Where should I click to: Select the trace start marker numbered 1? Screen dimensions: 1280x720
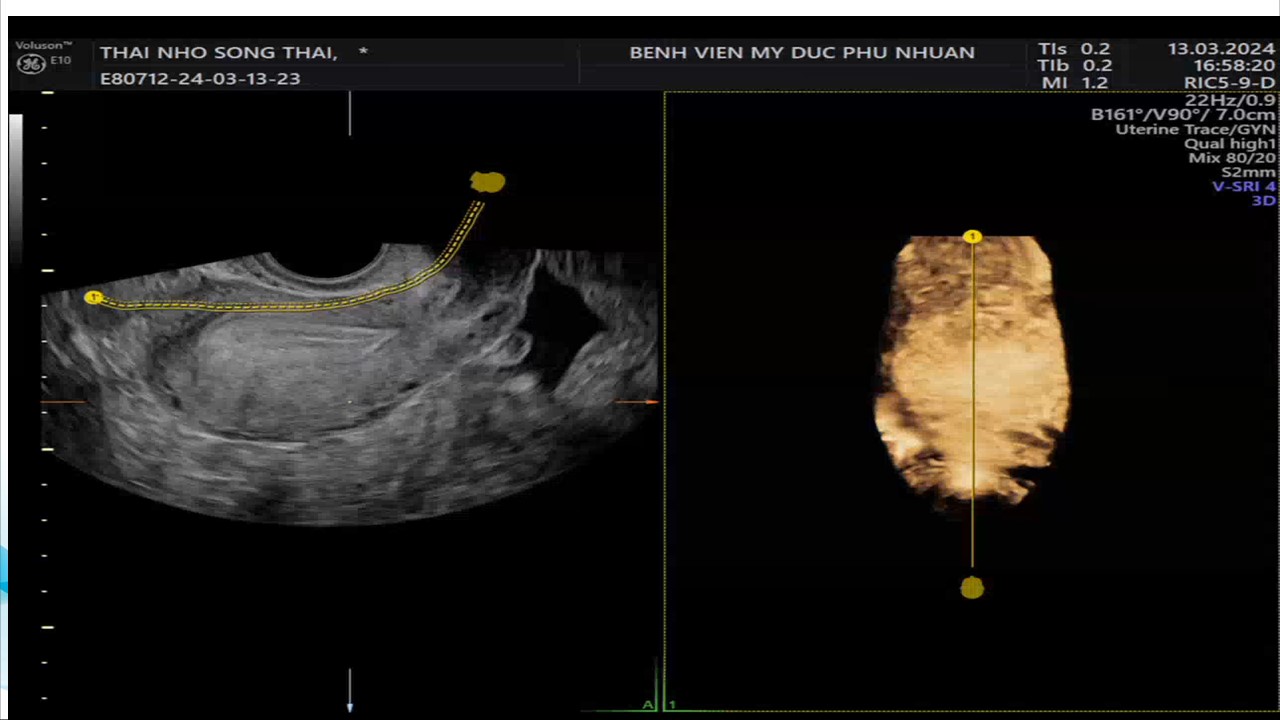point(93,297)
